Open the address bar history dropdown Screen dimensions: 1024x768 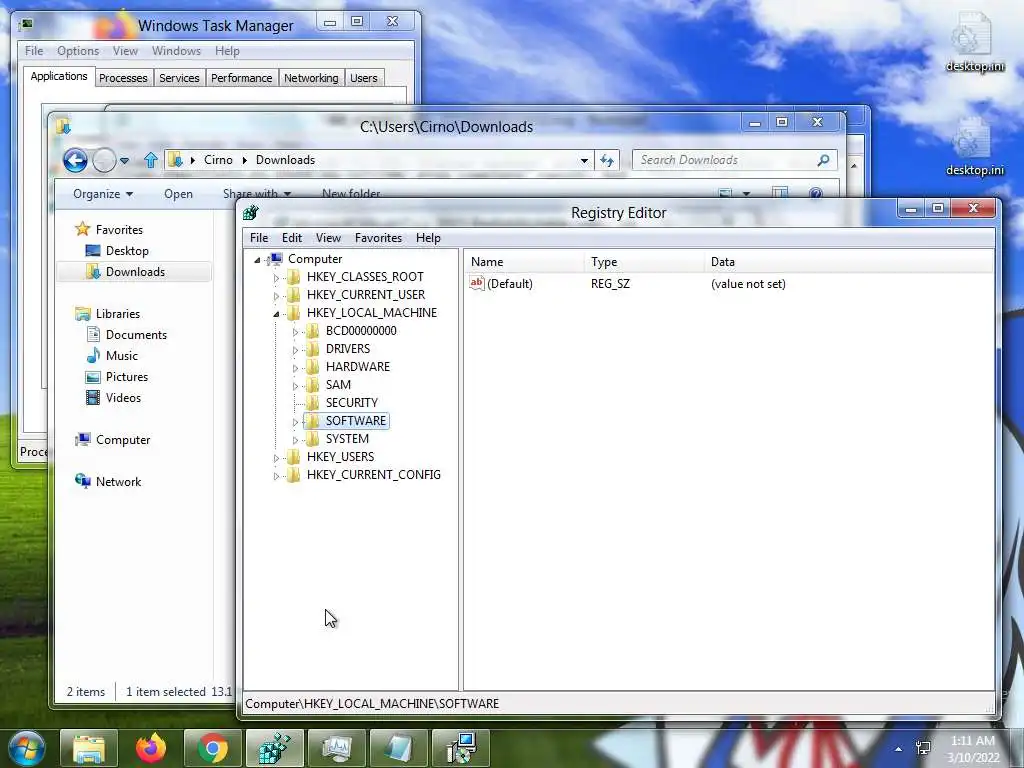click(584, 161)
